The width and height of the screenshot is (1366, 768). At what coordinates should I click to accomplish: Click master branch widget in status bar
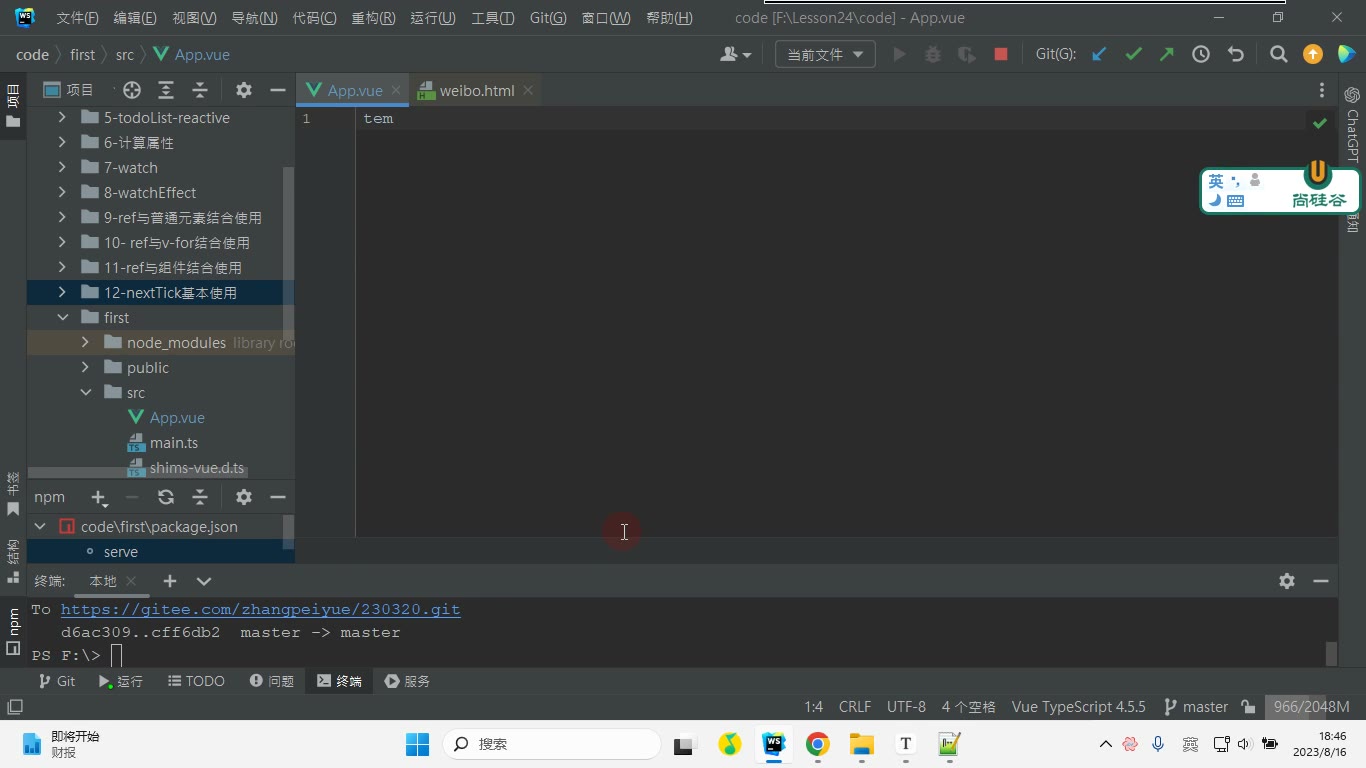point(1196,707)
